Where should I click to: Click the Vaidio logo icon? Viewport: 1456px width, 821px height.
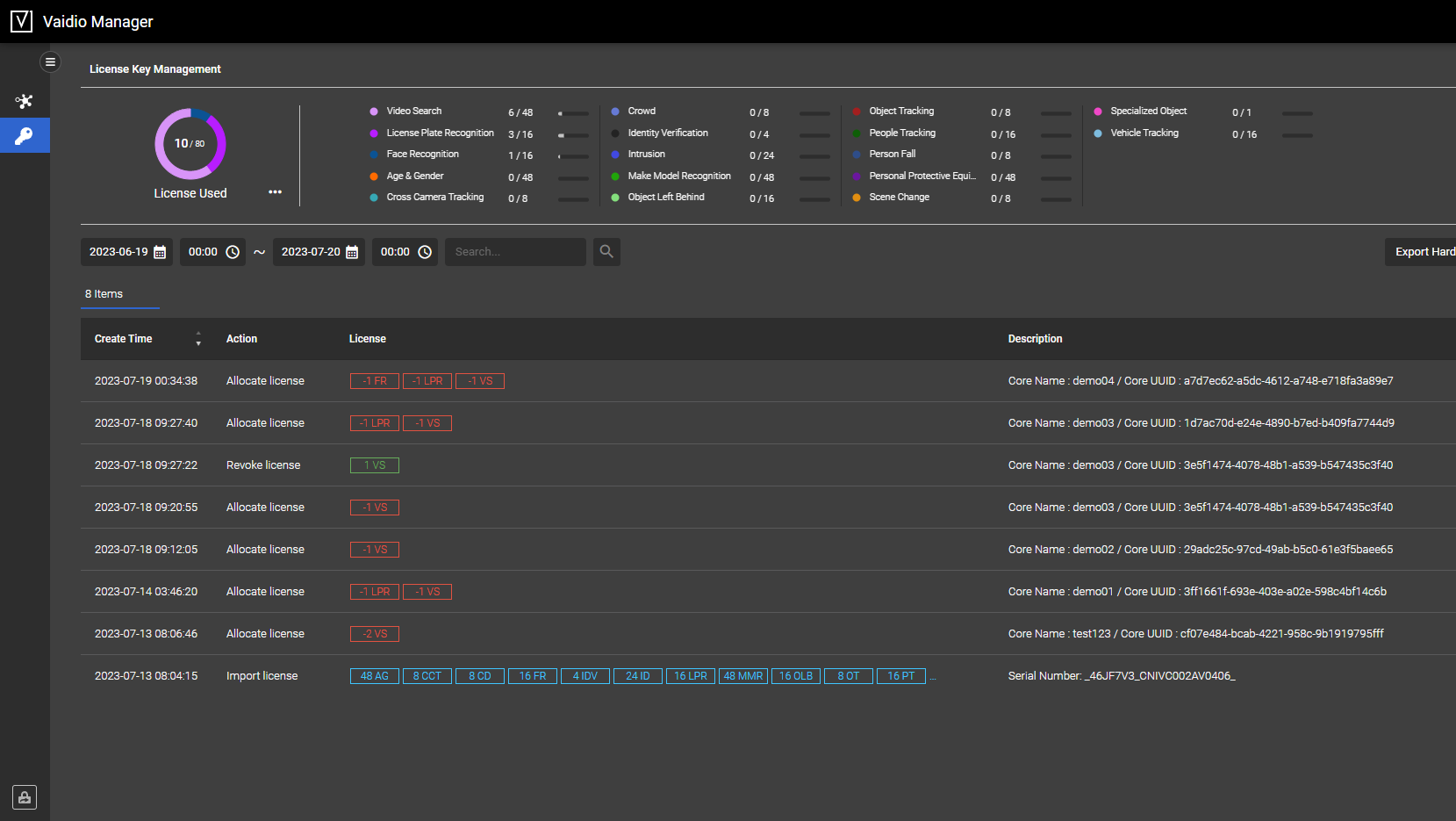[x=21, y=21]
